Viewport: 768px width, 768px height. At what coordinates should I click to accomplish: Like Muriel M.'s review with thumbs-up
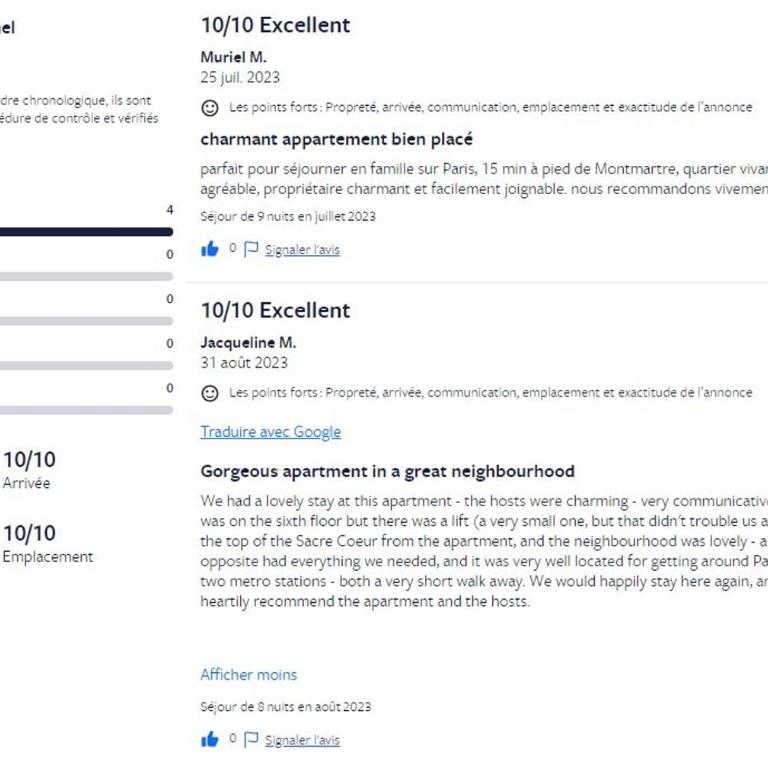click(210, 249)
